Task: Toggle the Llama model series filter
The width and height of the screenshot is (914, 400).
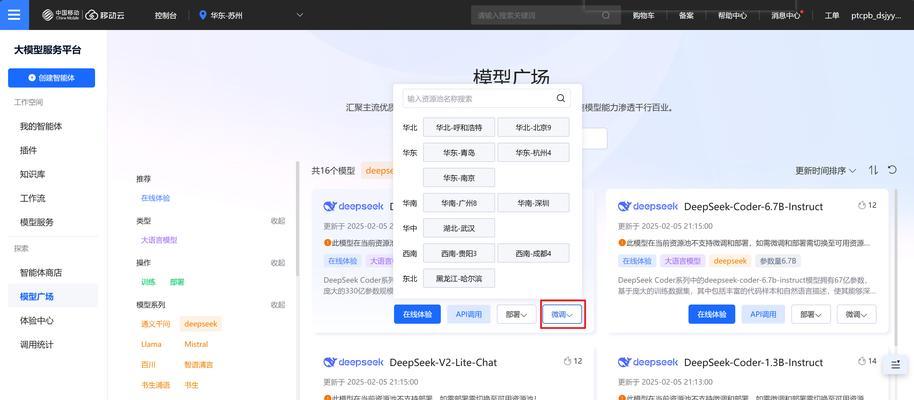Action: coord(151,344)
